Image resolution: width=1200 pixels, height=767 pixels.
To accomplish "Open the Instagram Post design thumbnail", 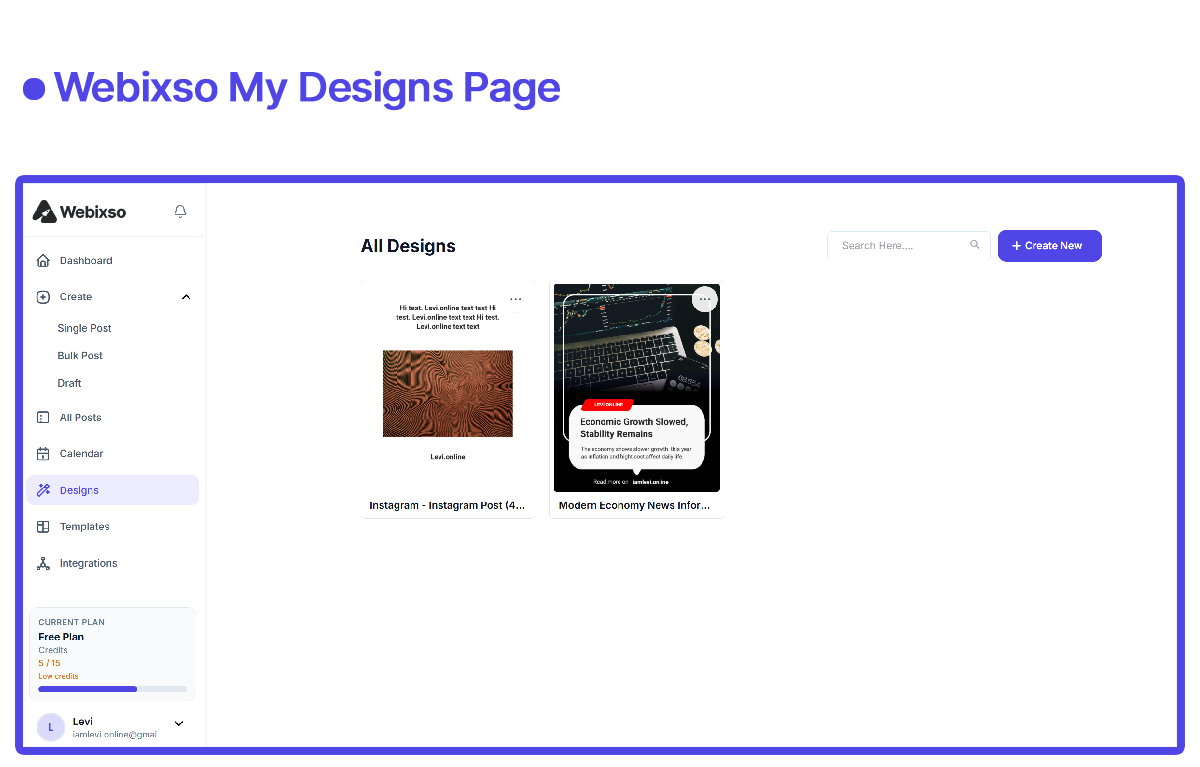I will [448, 388].
